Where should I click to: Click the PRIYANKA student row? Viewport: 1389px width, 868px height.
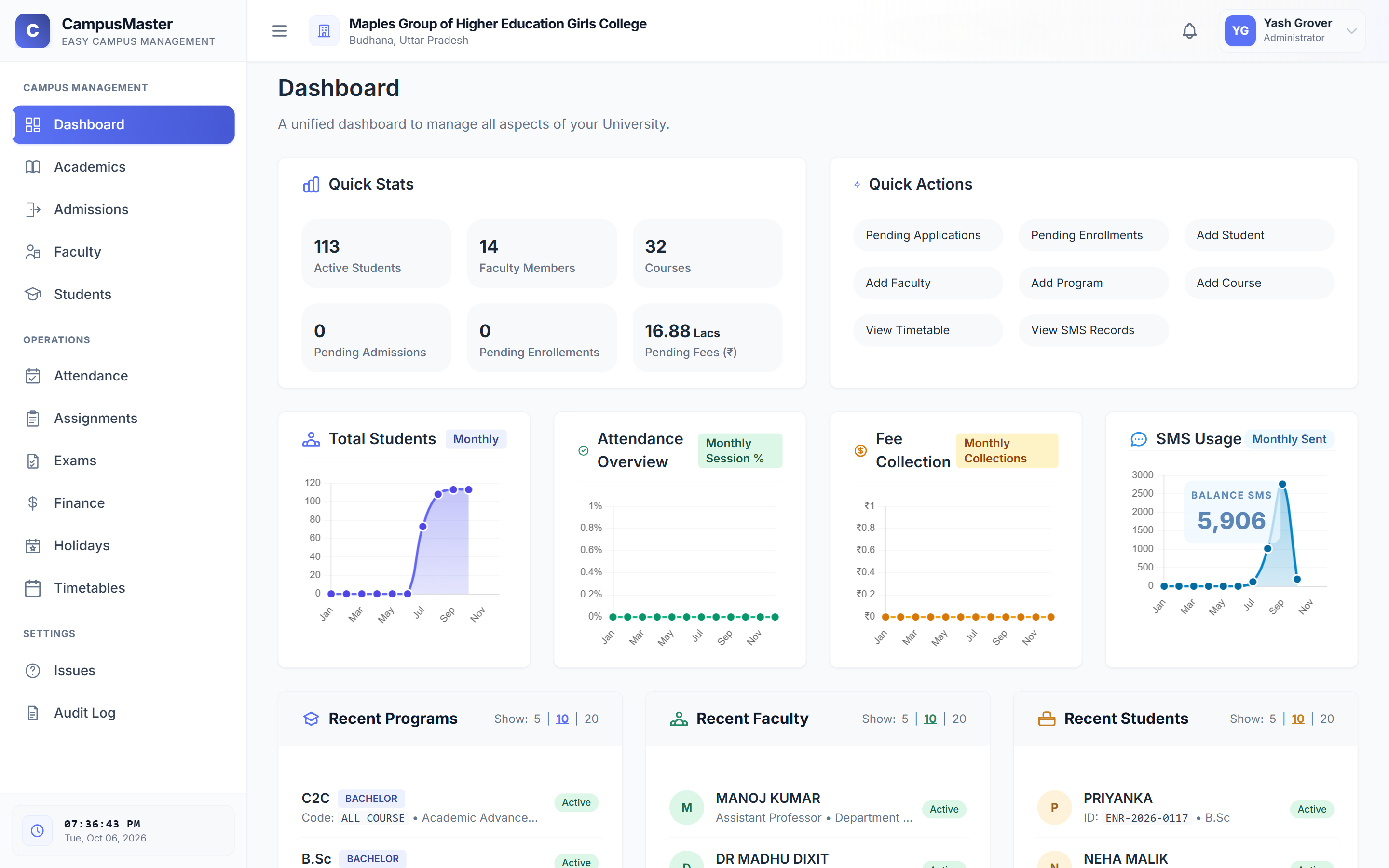[1185, 808]
